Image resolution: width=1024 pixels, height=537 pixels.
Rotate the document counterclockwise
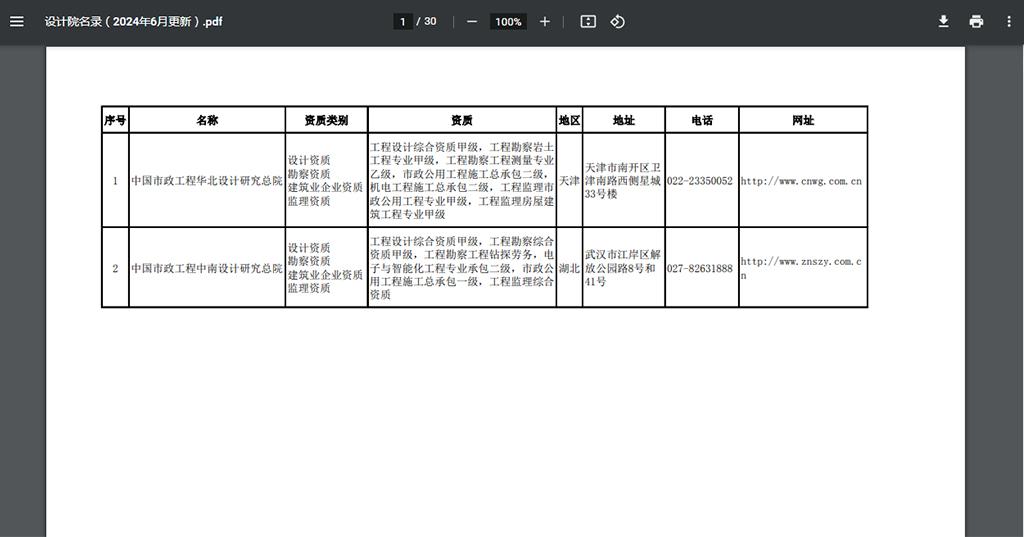[x=618, y=22]
